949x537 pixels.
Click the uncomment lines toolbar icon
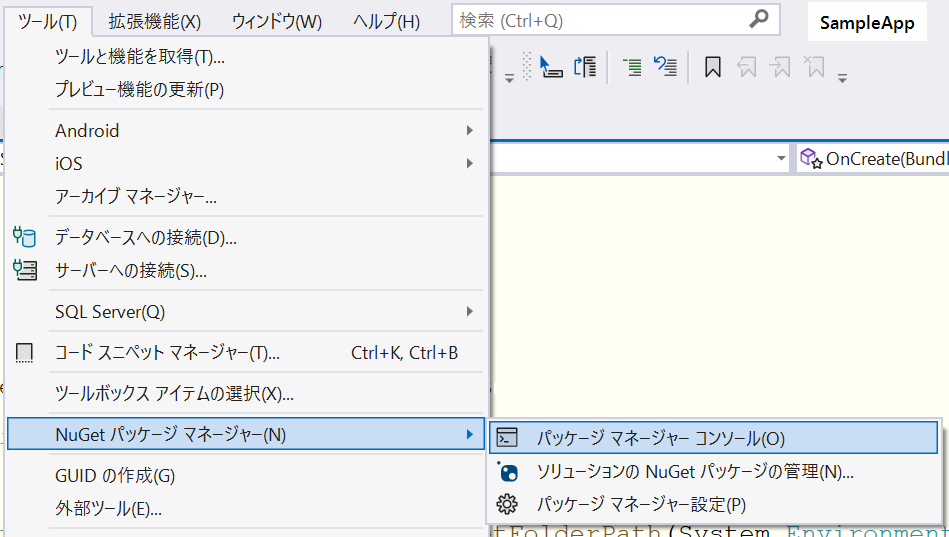pyautogui.click(x=665, y=66)
